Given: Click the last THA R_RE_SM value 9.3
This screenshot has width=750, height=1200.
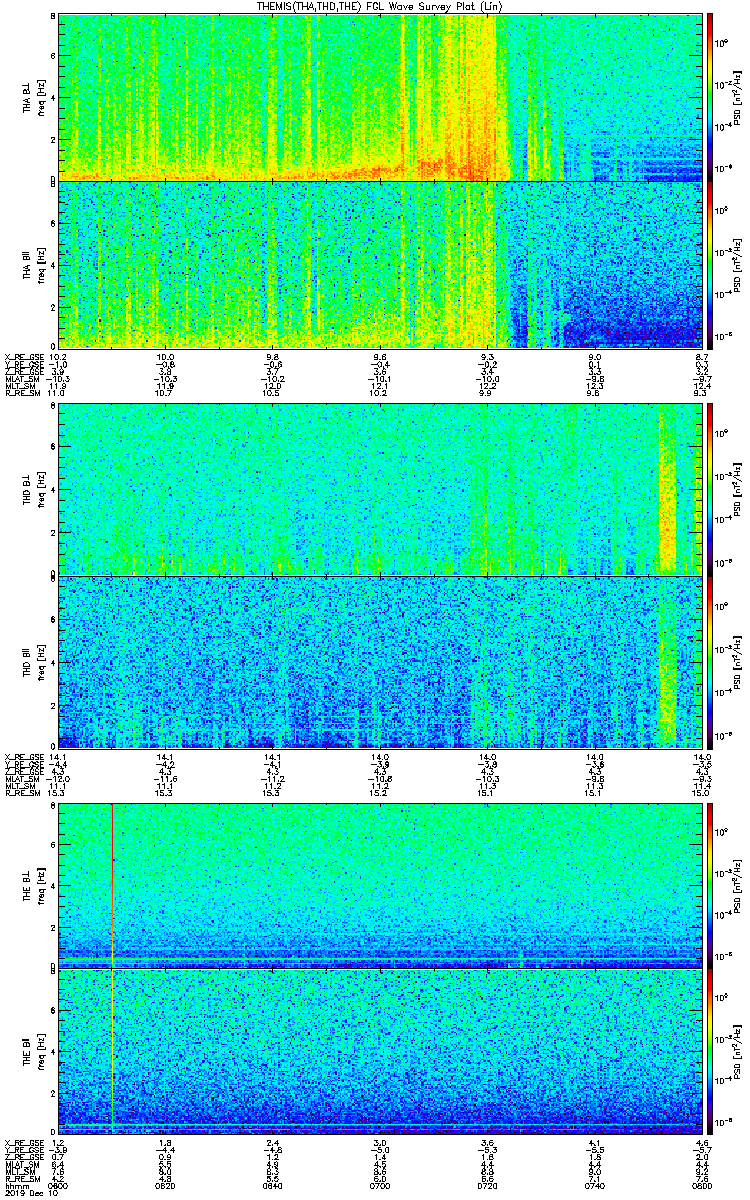Looking at the screenshot, I should click(700, 395).
